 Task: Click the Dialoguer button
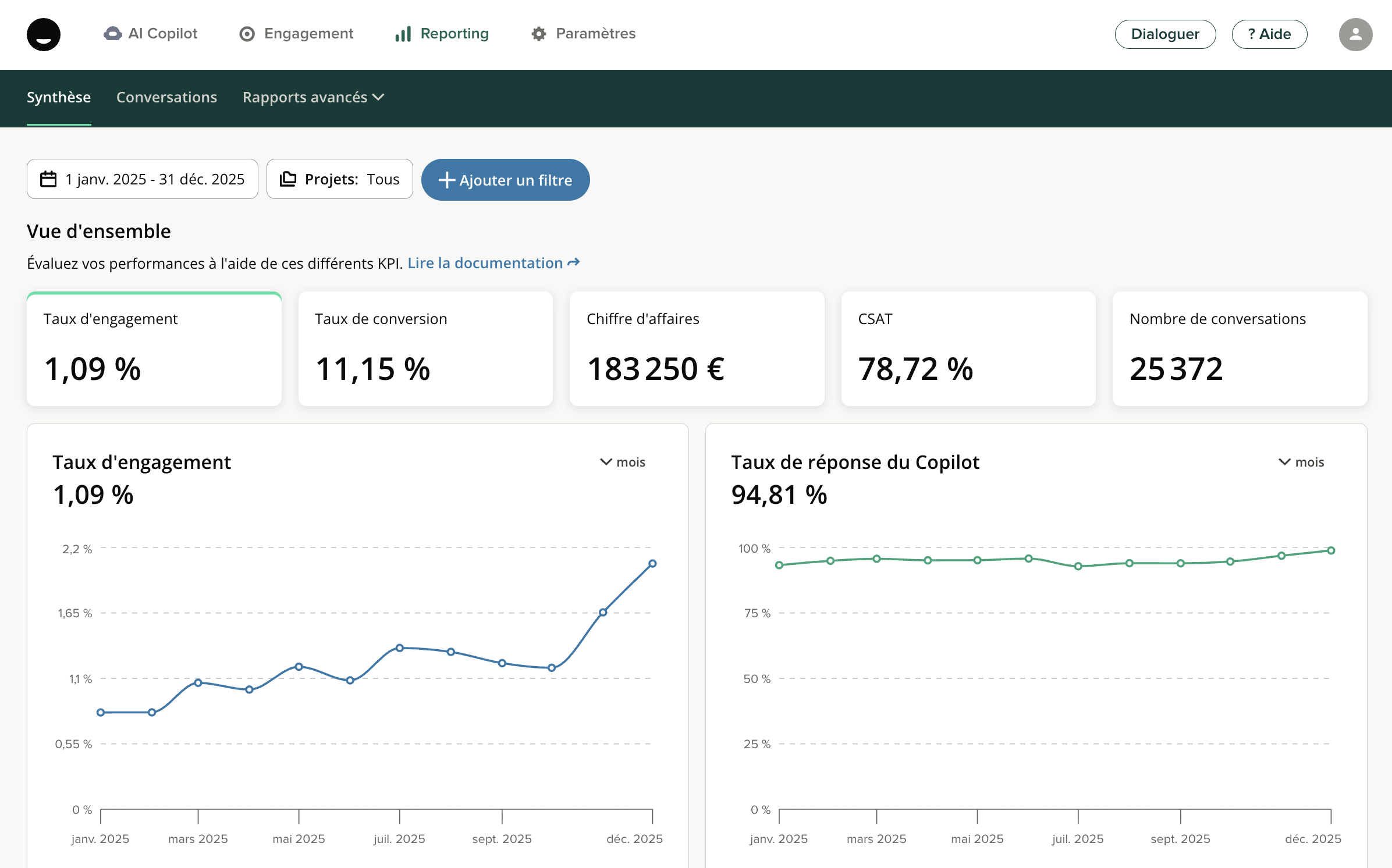pos(1165,34)
